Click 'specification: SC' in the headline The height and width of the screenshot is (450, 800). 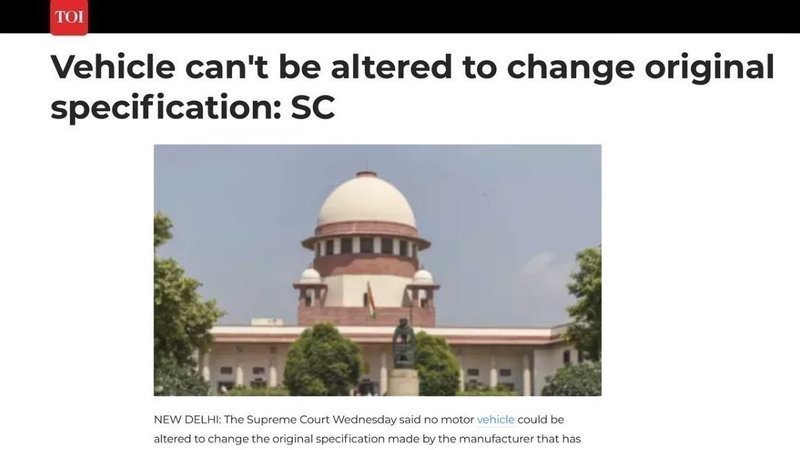click(x=192, y=108)
